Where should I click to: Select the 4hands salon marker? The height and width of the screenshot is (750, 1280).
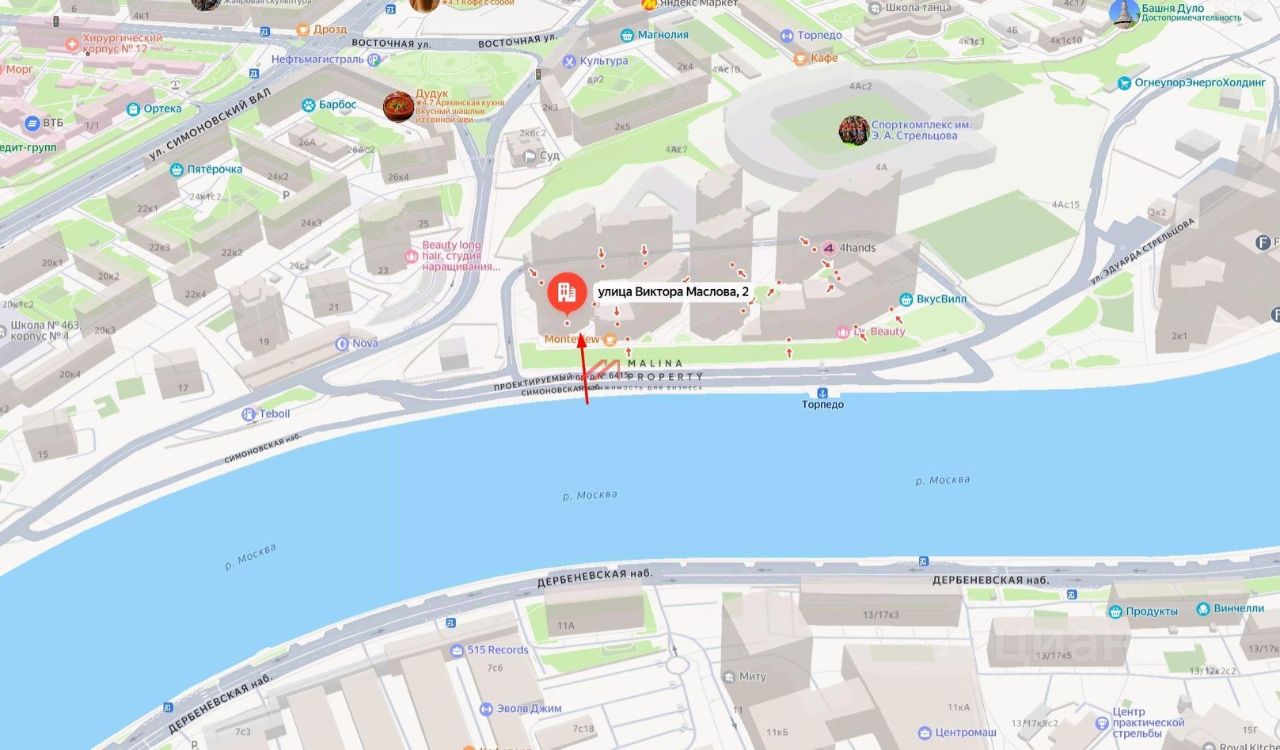[x=828, y=247]
